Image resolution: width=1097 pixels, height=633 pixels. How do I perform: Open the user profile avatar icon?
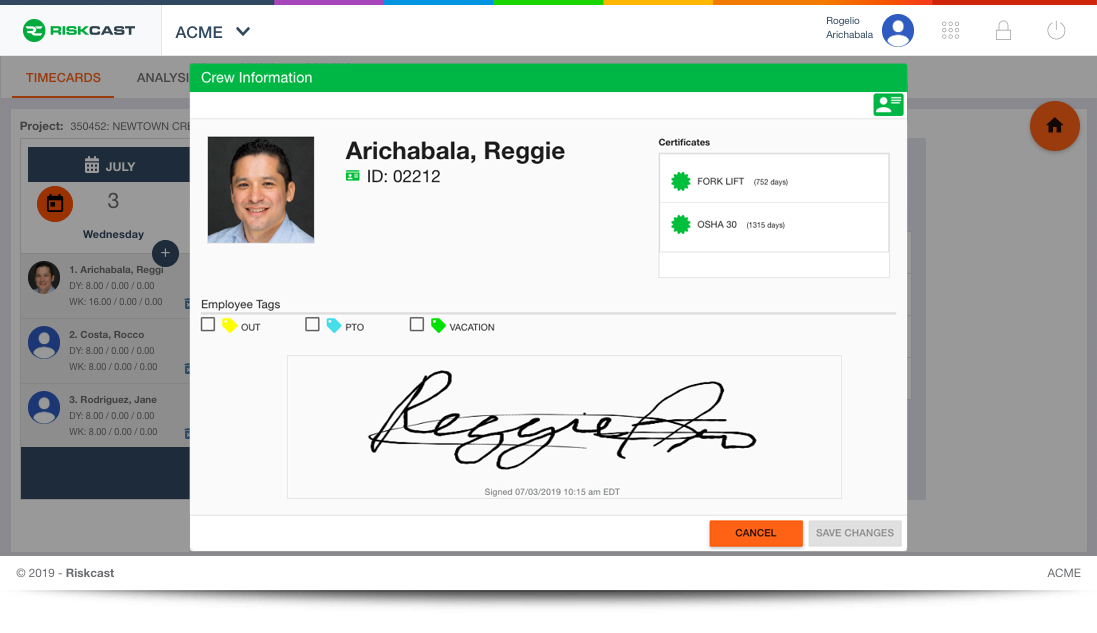click(x=898, y=31)
